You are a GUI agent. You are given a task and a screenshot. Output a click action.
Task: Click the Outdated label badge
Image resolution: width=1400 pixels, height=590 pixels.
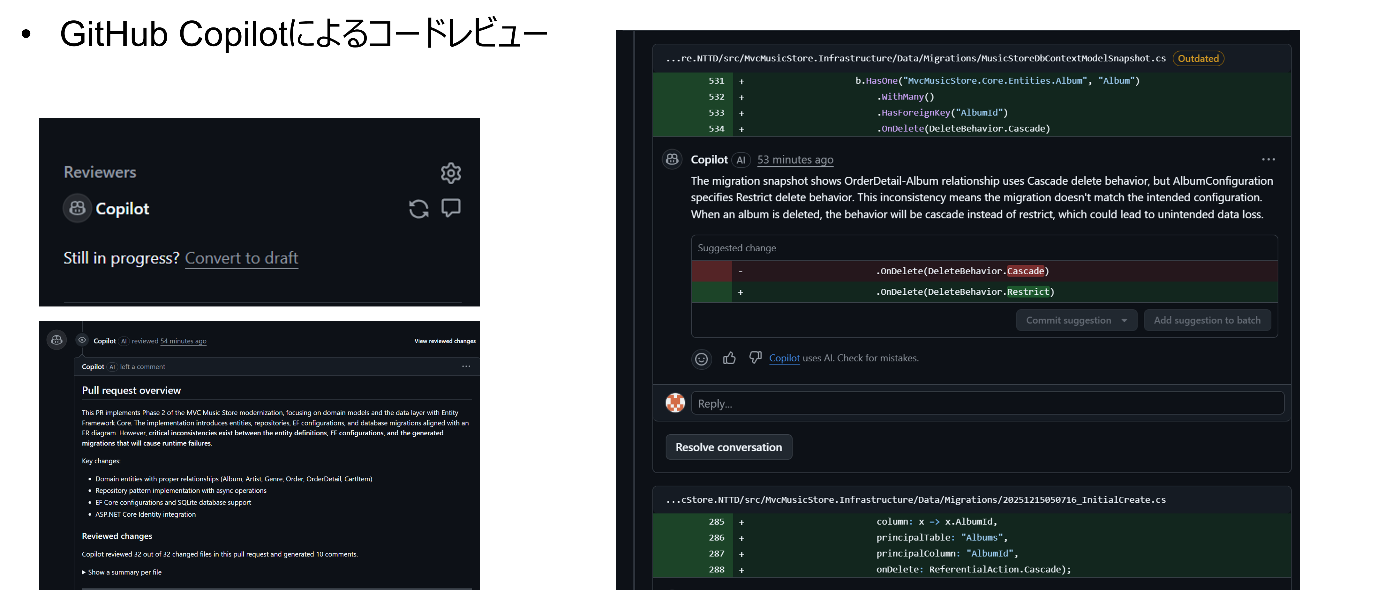(x=1198, y=59)
